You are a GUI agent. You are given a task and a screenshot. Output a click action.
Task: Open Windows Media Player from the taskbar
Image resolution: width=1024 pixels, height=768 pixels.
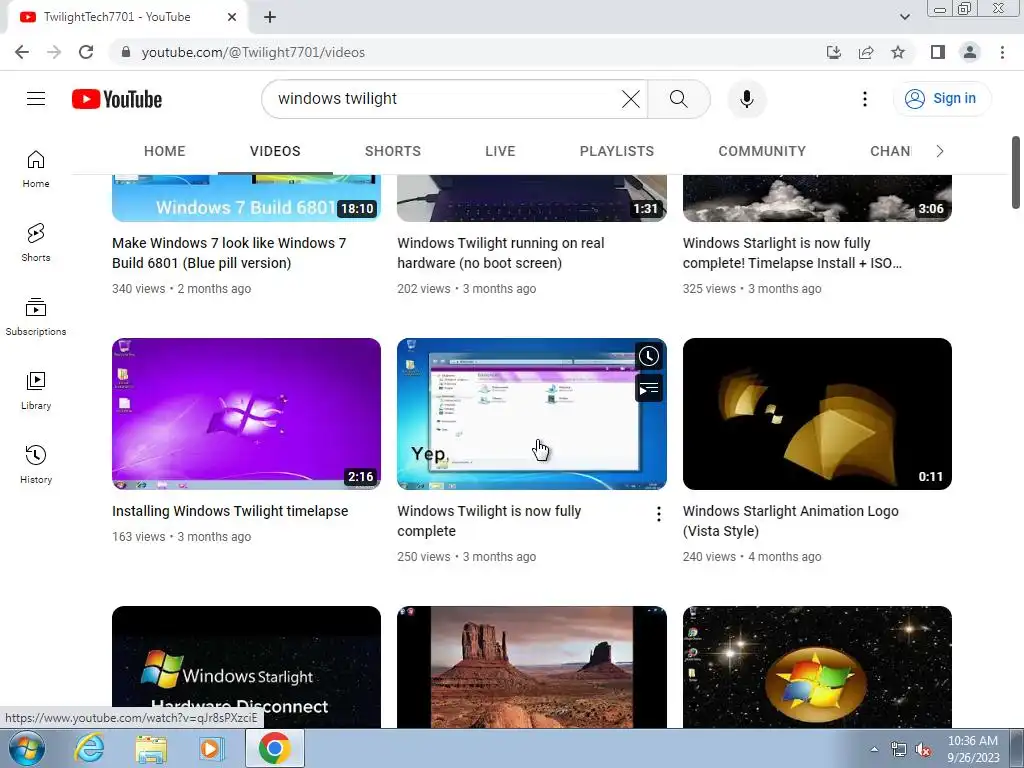pos(211,748)
